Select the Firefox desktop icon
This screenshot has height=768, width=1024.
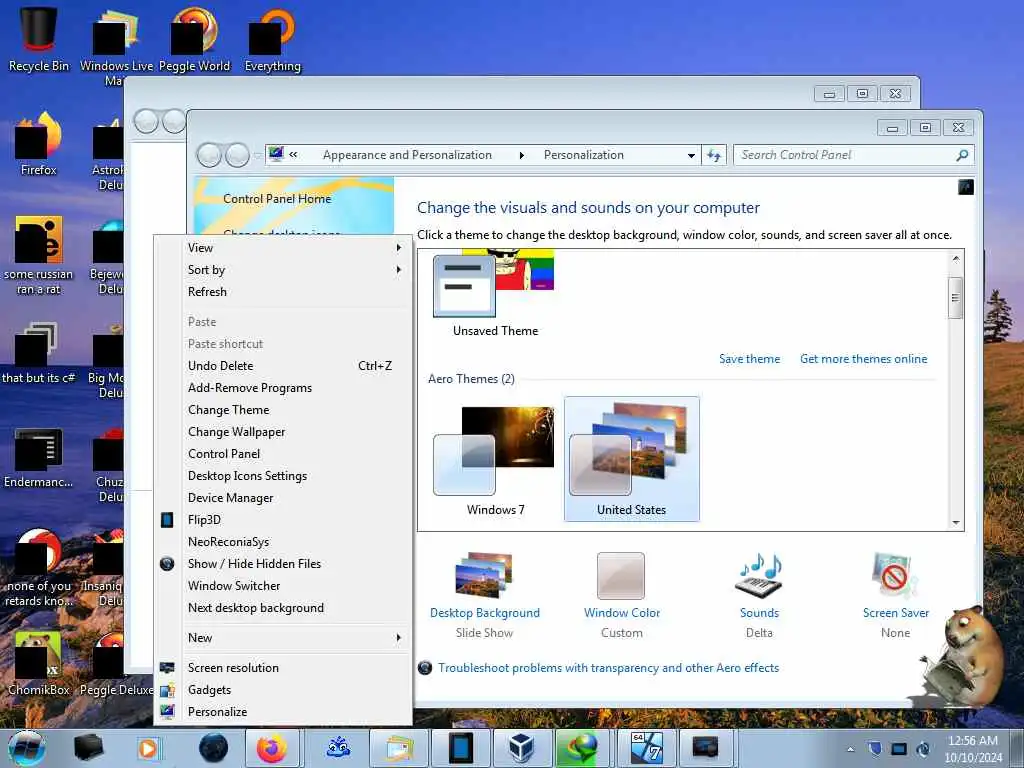click(39, 144)
